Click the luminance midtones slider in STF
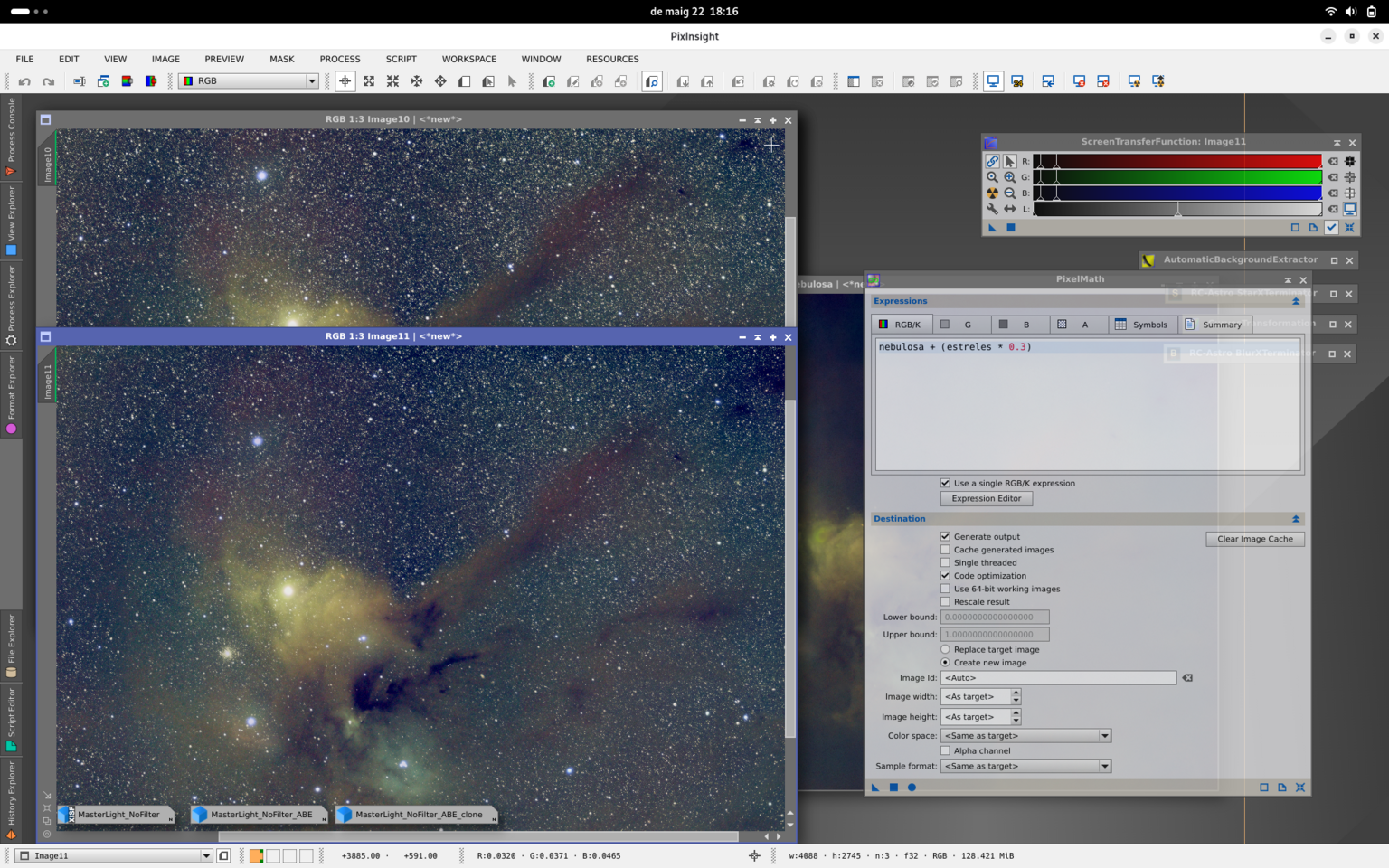Image resolution: width=1389 pixels, height=868 pixels. coord(1177,210)
